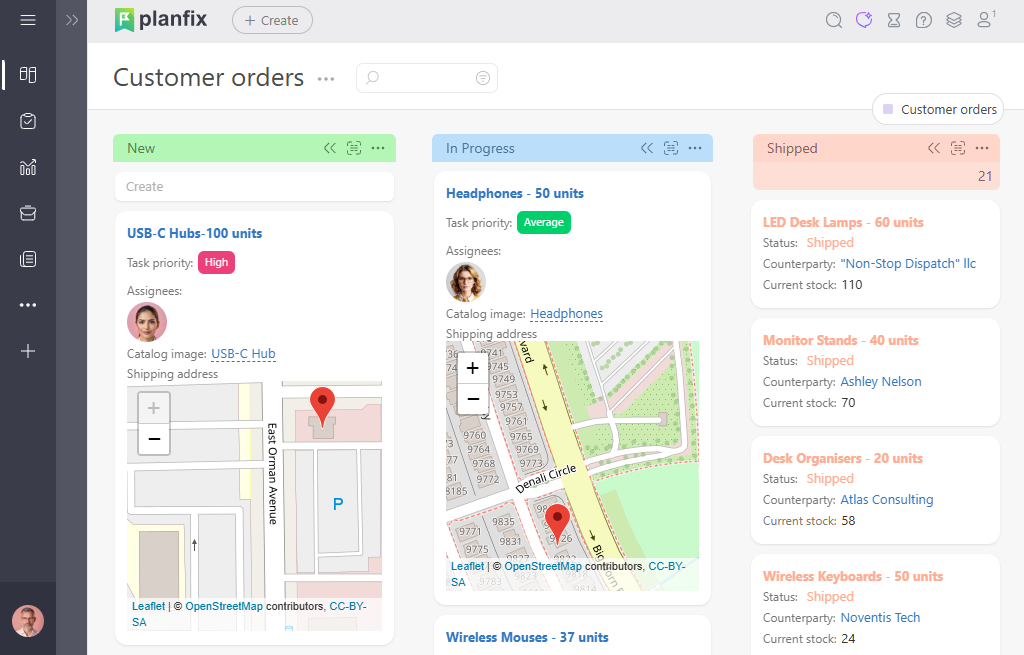The height and width of the screenshot is (655, 1024).
Task: Open USB-C Hubs-100 units task
Action: [195, 233]
